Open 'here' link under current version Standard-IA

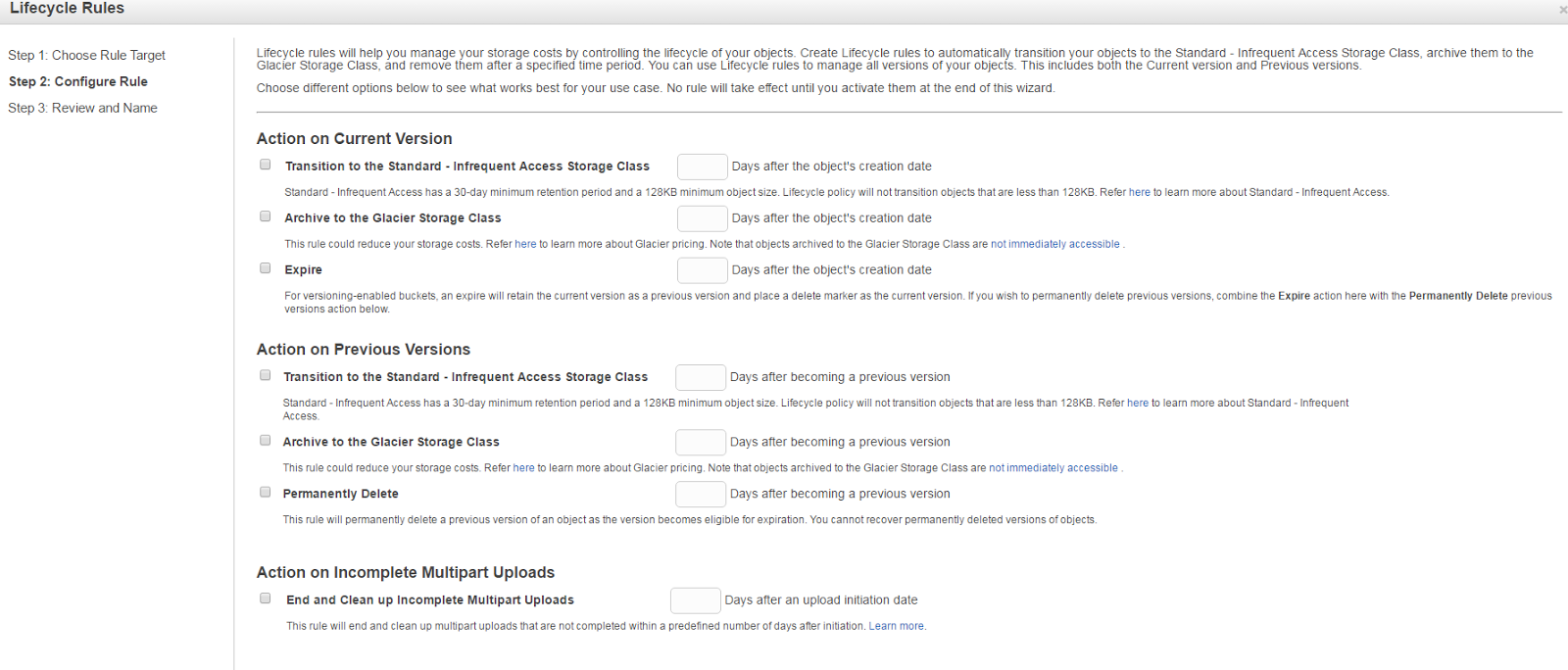(x=1139, y=193)
